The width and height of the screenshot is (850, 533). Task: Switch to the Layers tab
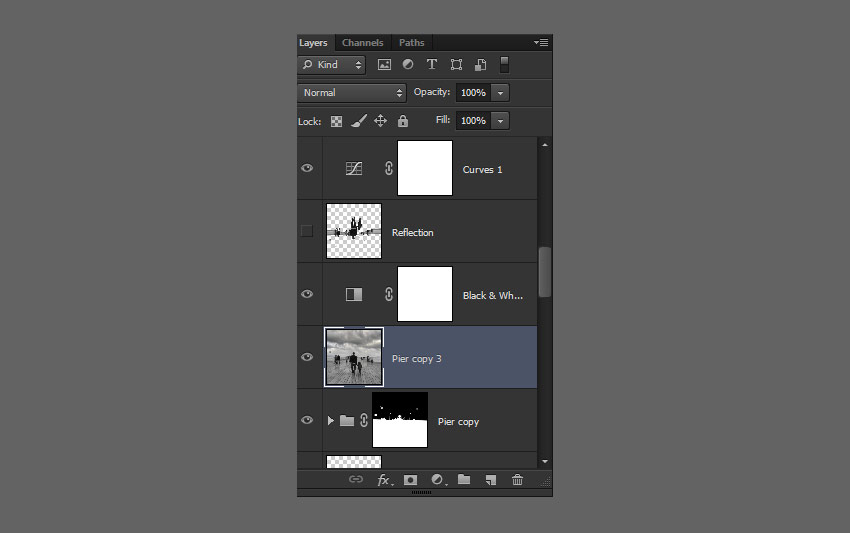point(313,42)
